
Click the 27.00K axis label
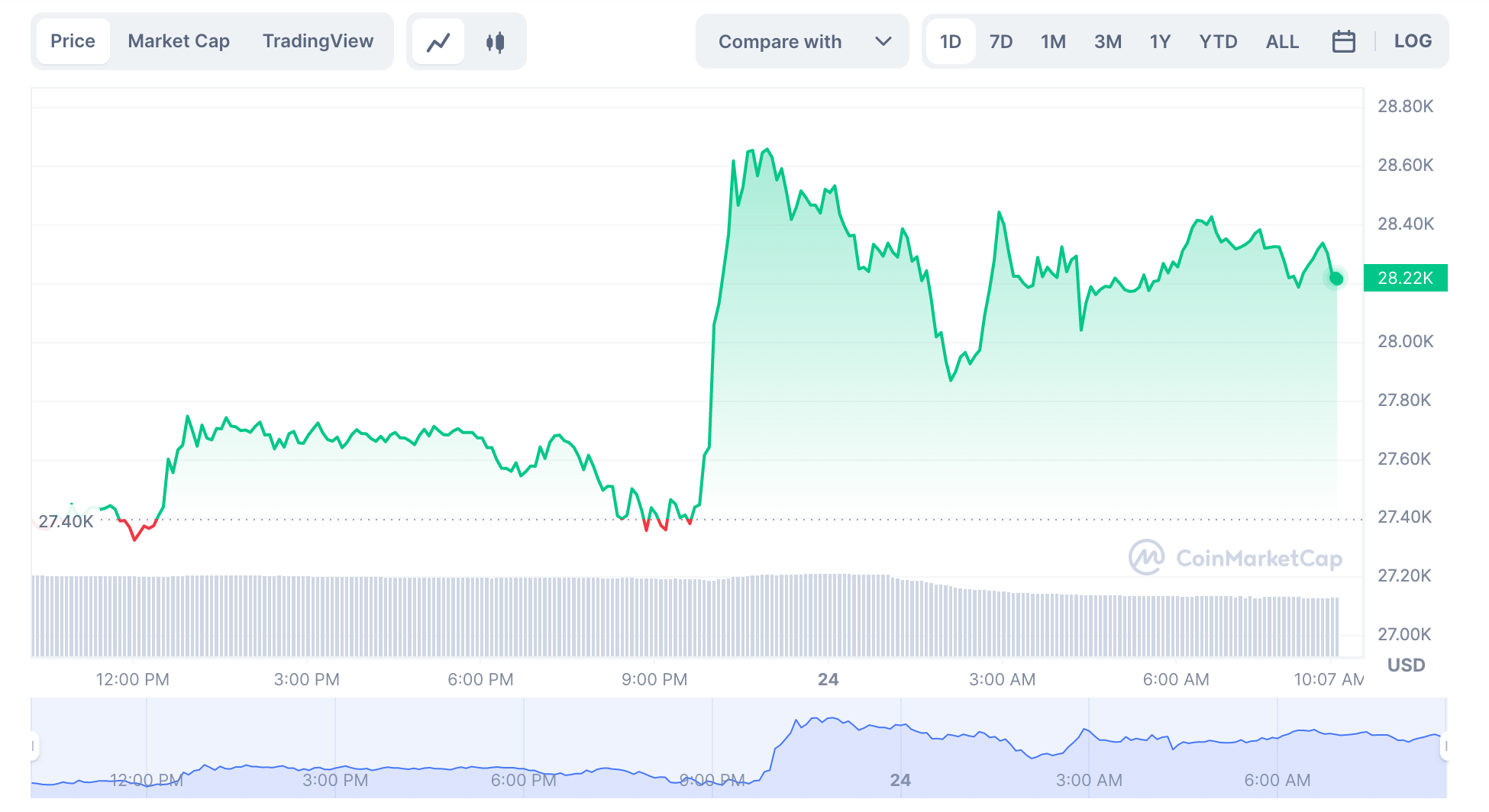click(x=1404, y=634)
